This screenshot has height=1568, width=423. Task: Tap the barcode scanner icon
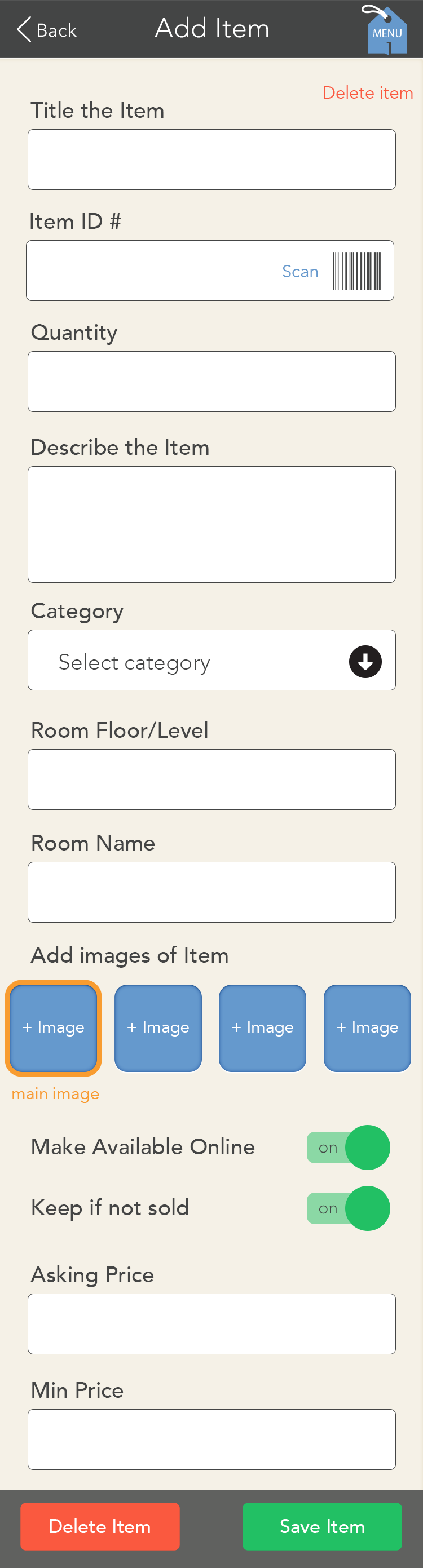pos(356,271)
